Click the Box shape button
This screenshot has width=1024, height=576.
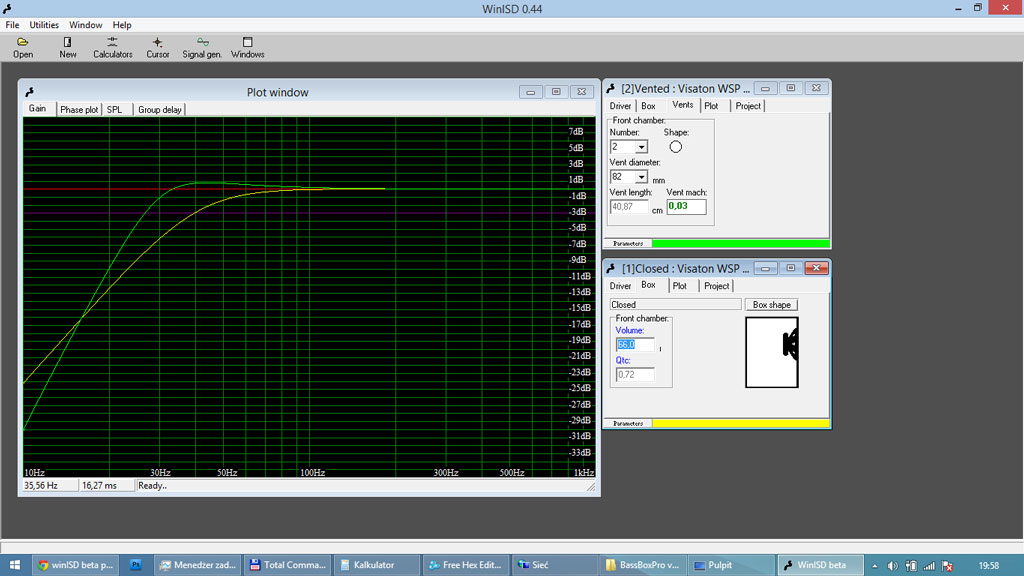click(x=771, y=305)
